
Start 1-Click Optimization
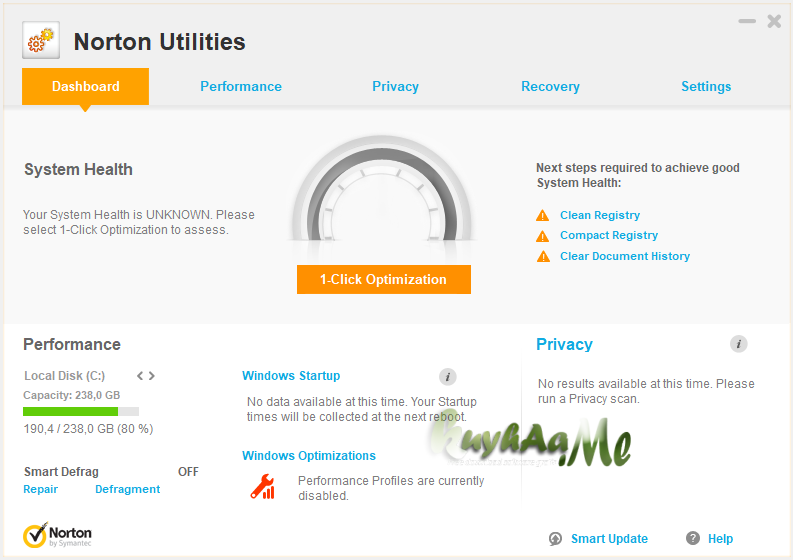[384, 279]
